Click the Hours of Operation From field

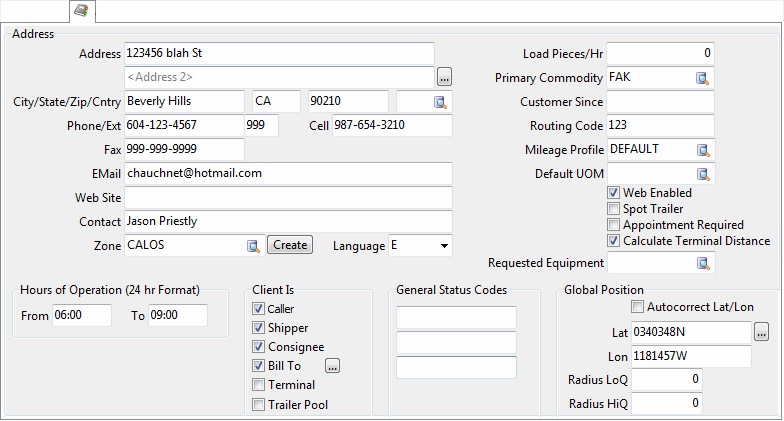click(81, 316)
